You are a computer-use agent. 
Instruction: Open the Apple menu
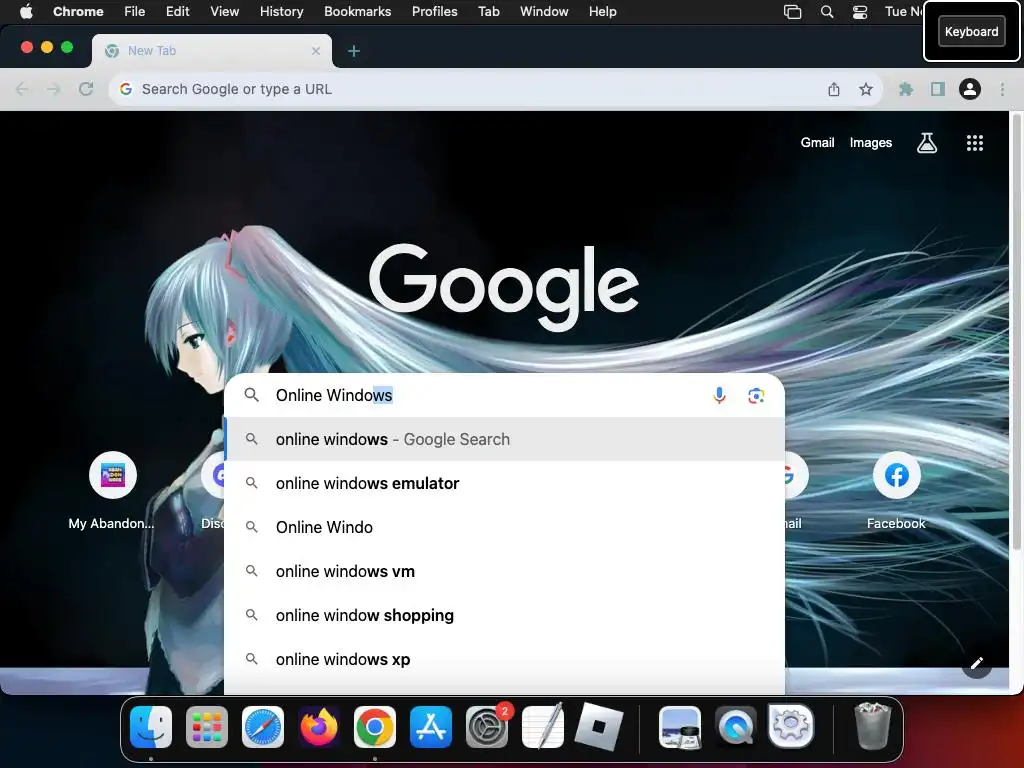click(x=26, y=12)
